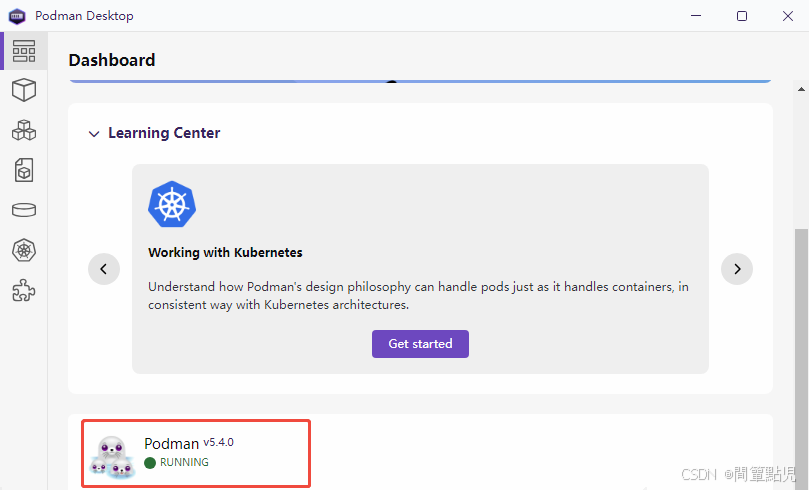Show previous Learning Center card
The image size is (809, 490).
click(x=104, y=269)
